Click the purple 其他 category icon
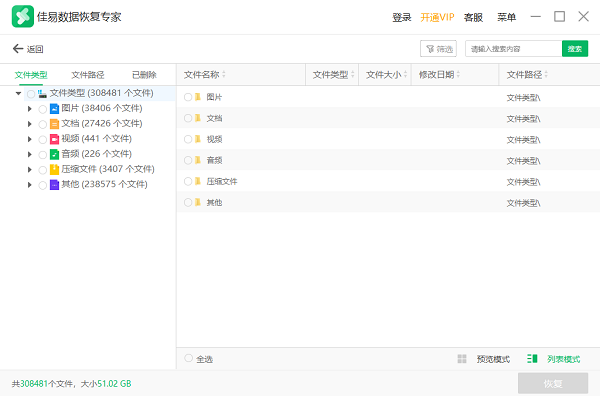The height and width of the screenshot is (396, 600). 54,185
